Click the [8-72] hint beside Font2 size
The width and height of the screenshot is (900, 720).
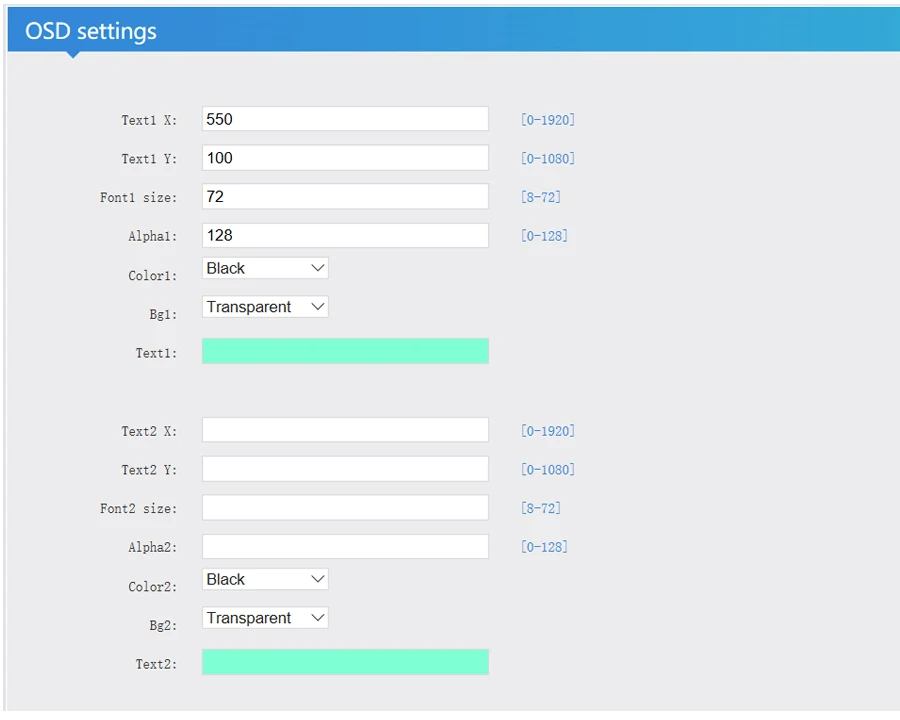point(541,508)
